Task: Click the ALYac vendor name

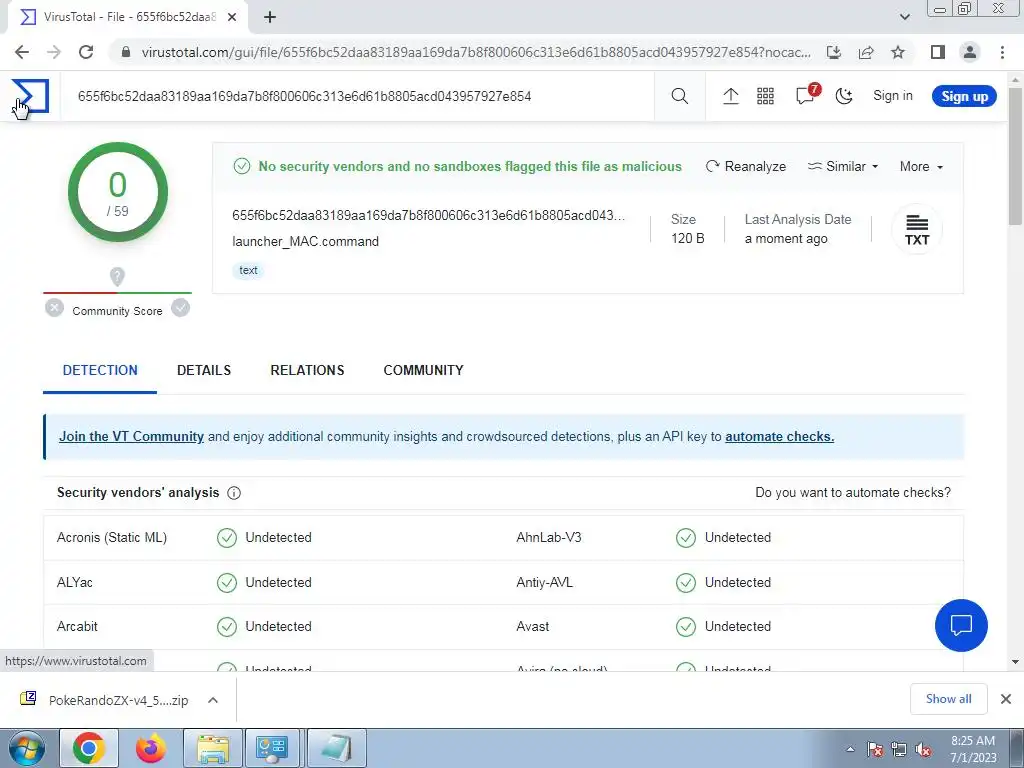Action: pos(74,582)
